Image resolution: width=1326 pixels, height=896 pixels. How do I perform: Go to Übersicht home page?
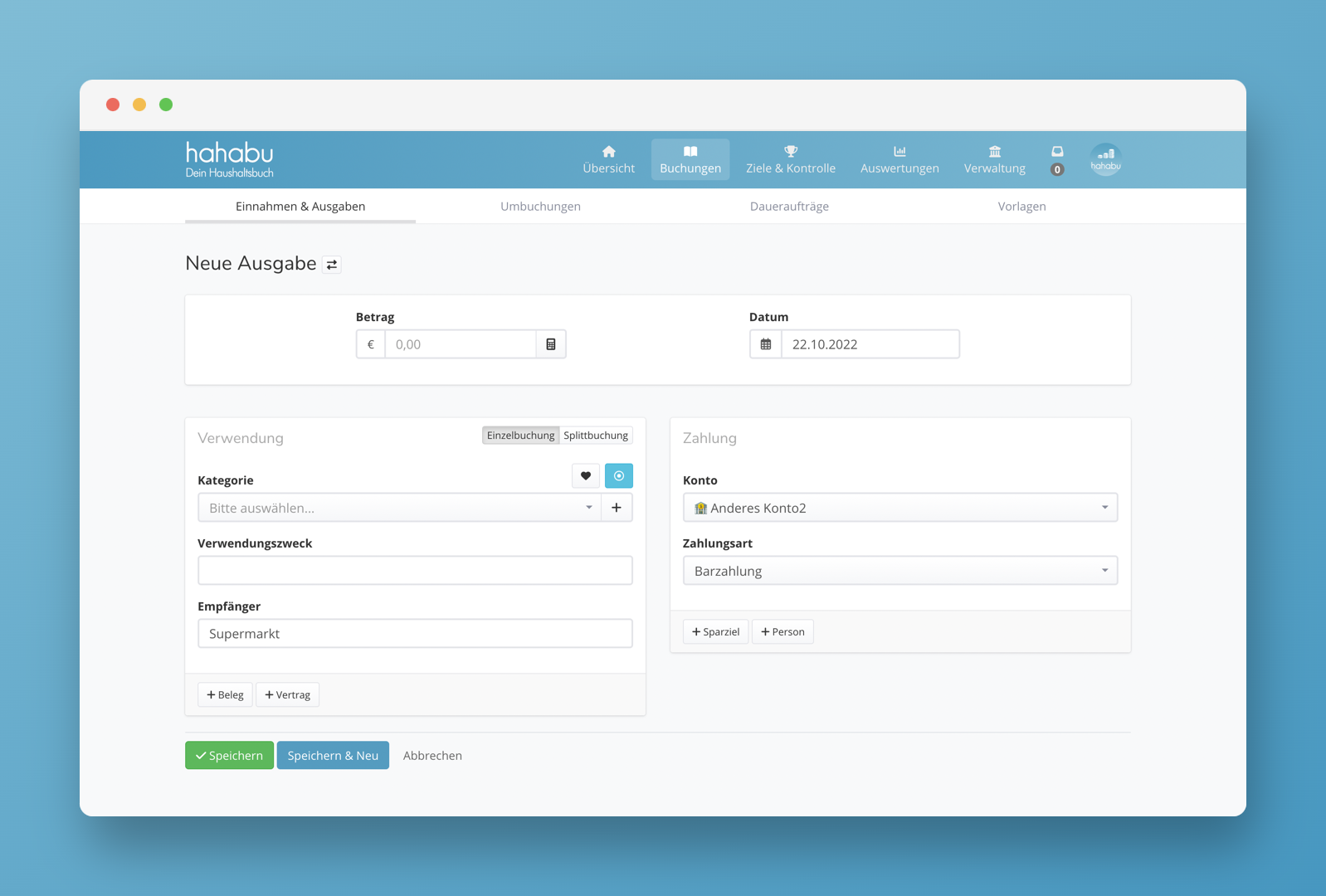pyautogui.click(x=608, y=159)
